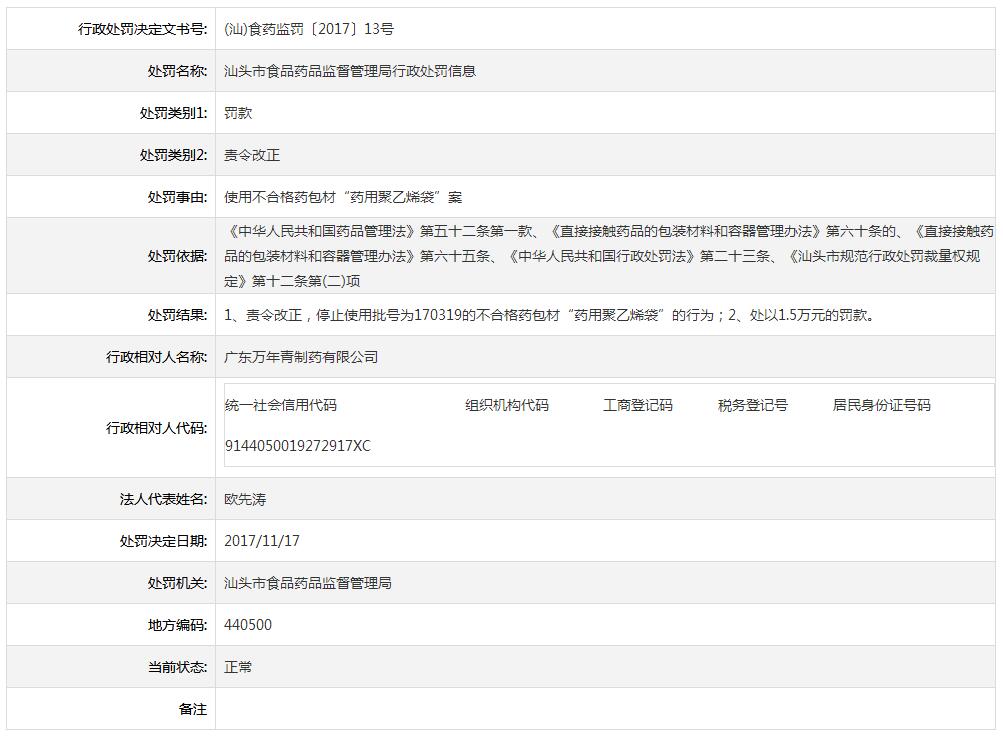Screen dimensions: 1003x737
Task: Click the 税务登记号 column header
Action: point(753,405)
